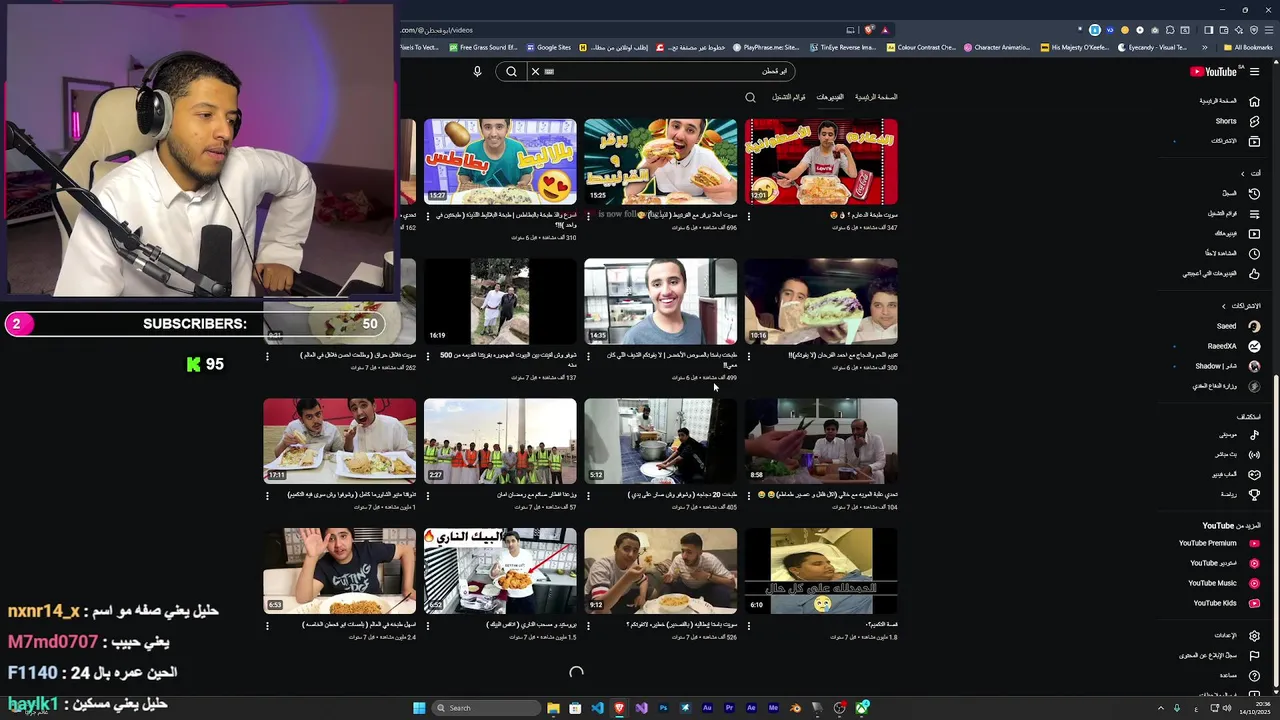Open Help from the sidebar
The width and height of the screenshot is (1280, 720).
1239,675
